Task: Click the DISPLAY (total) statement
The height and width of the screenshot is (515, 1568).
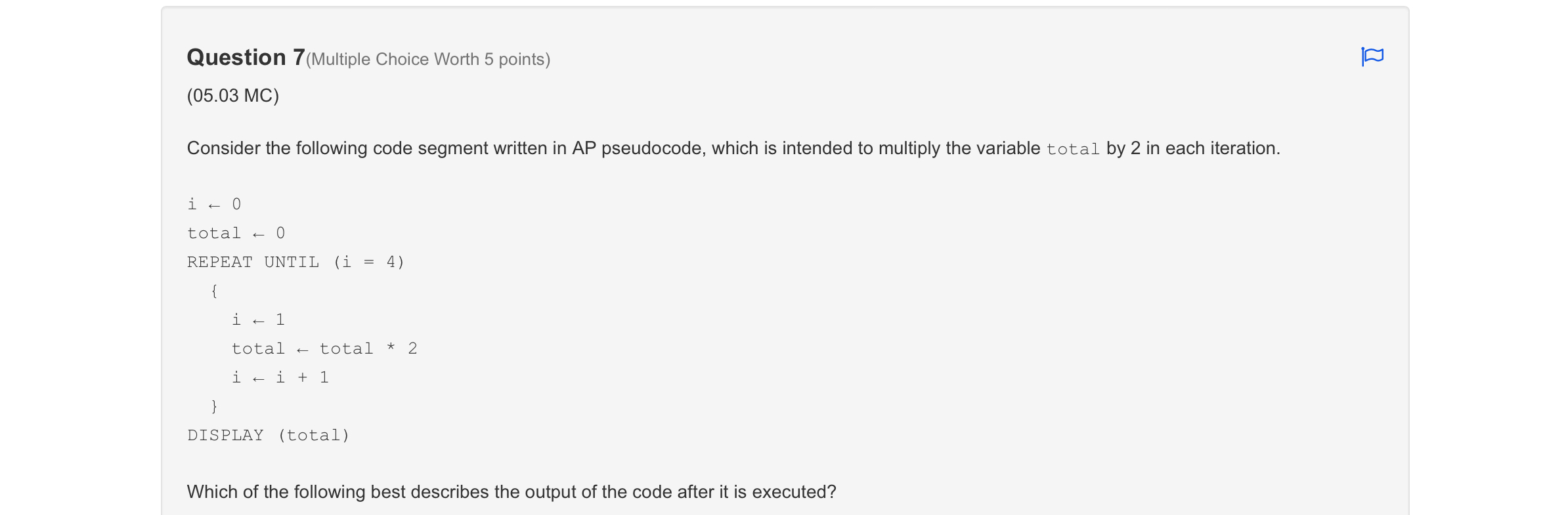Action: [269, 434]
